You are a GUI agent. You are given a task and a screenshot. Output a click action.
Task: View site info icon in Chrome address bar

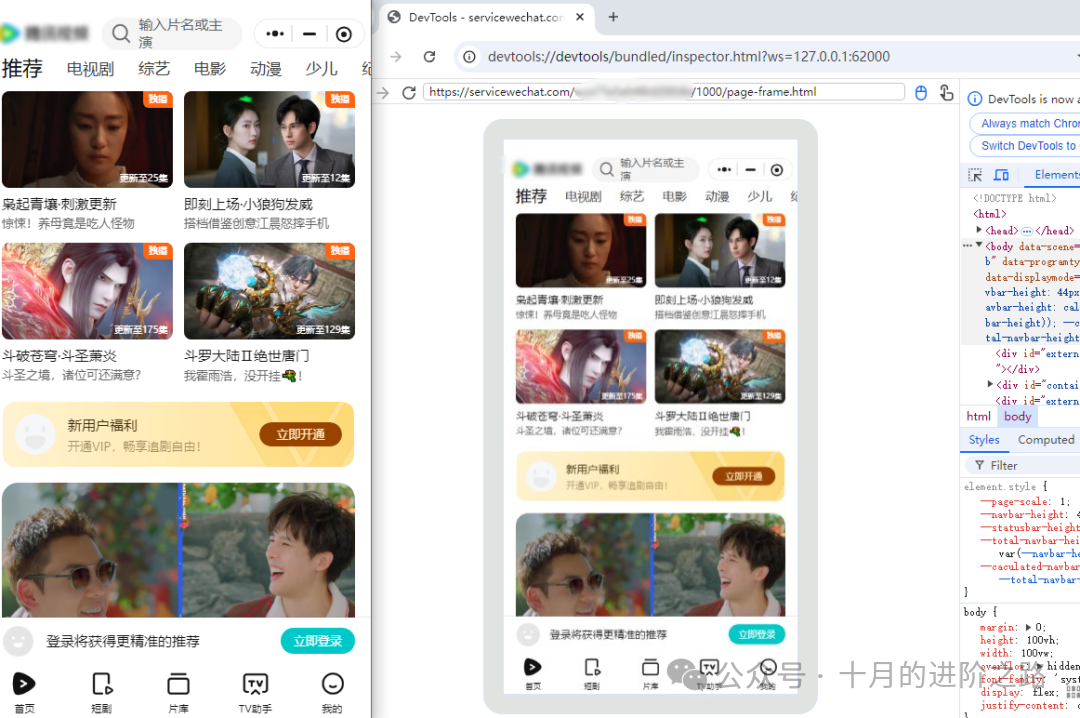coord(469,57)
